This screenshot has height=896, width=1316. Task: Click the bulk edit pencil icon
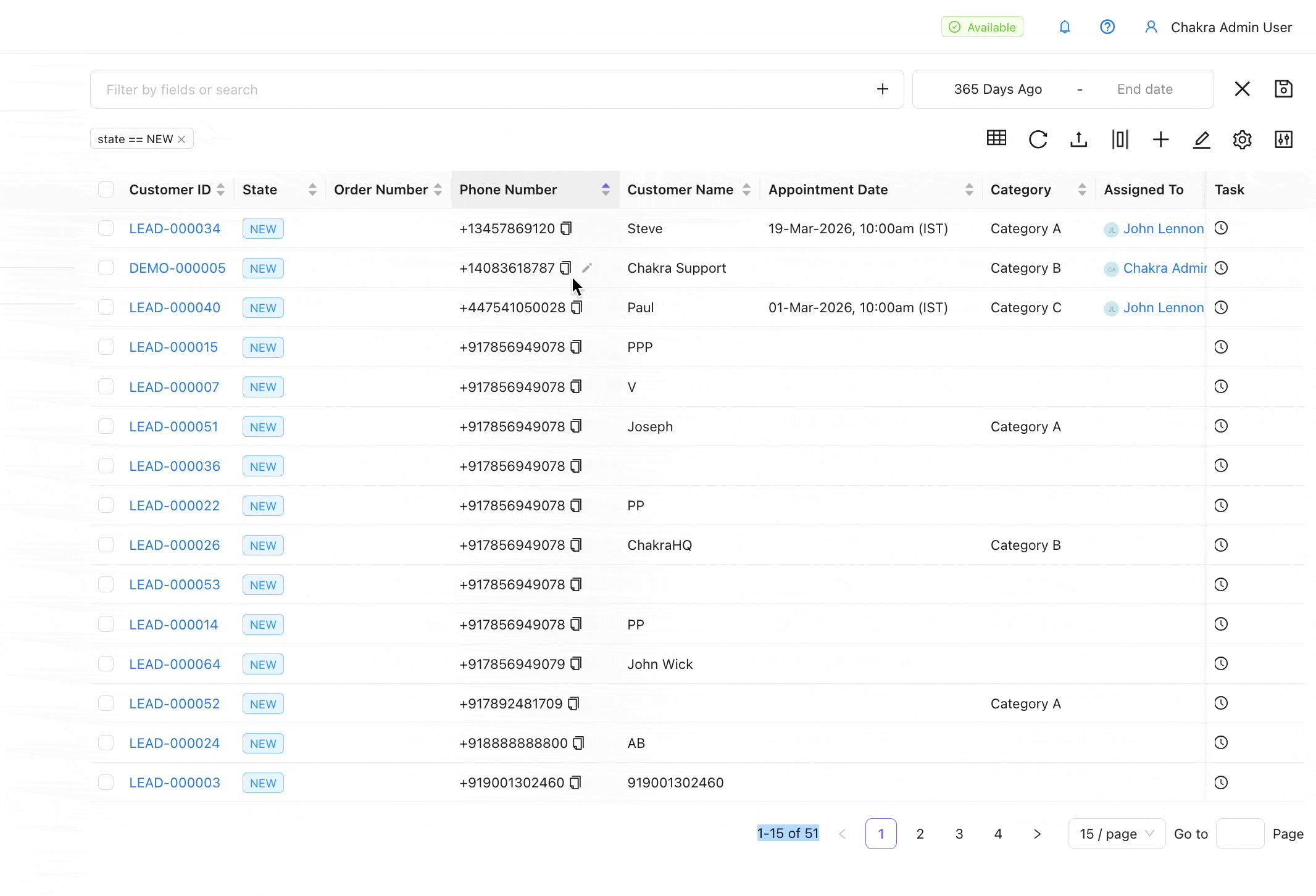tap(1201, 139)
